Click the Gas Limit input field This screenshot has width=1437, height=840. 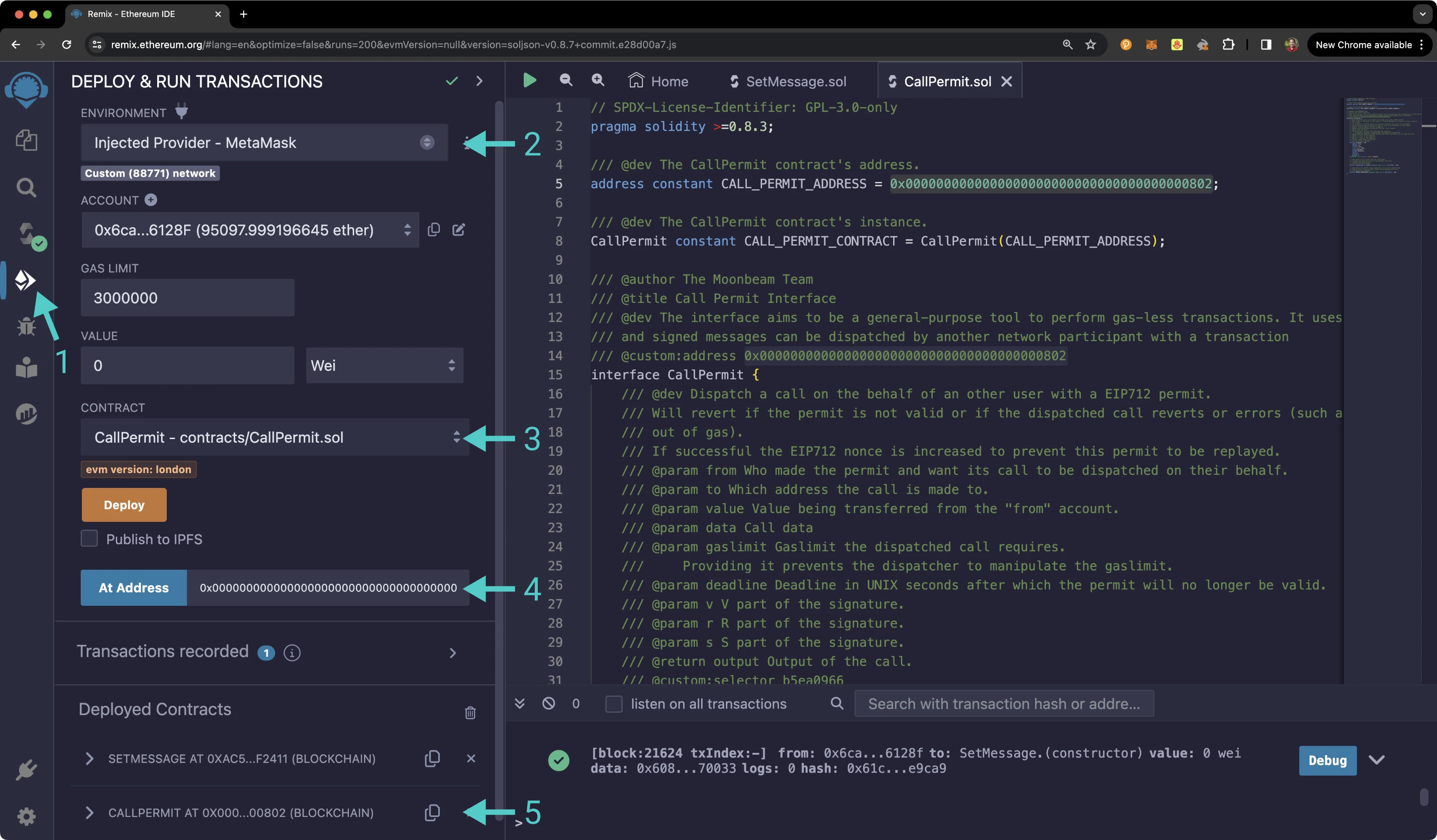187,297
